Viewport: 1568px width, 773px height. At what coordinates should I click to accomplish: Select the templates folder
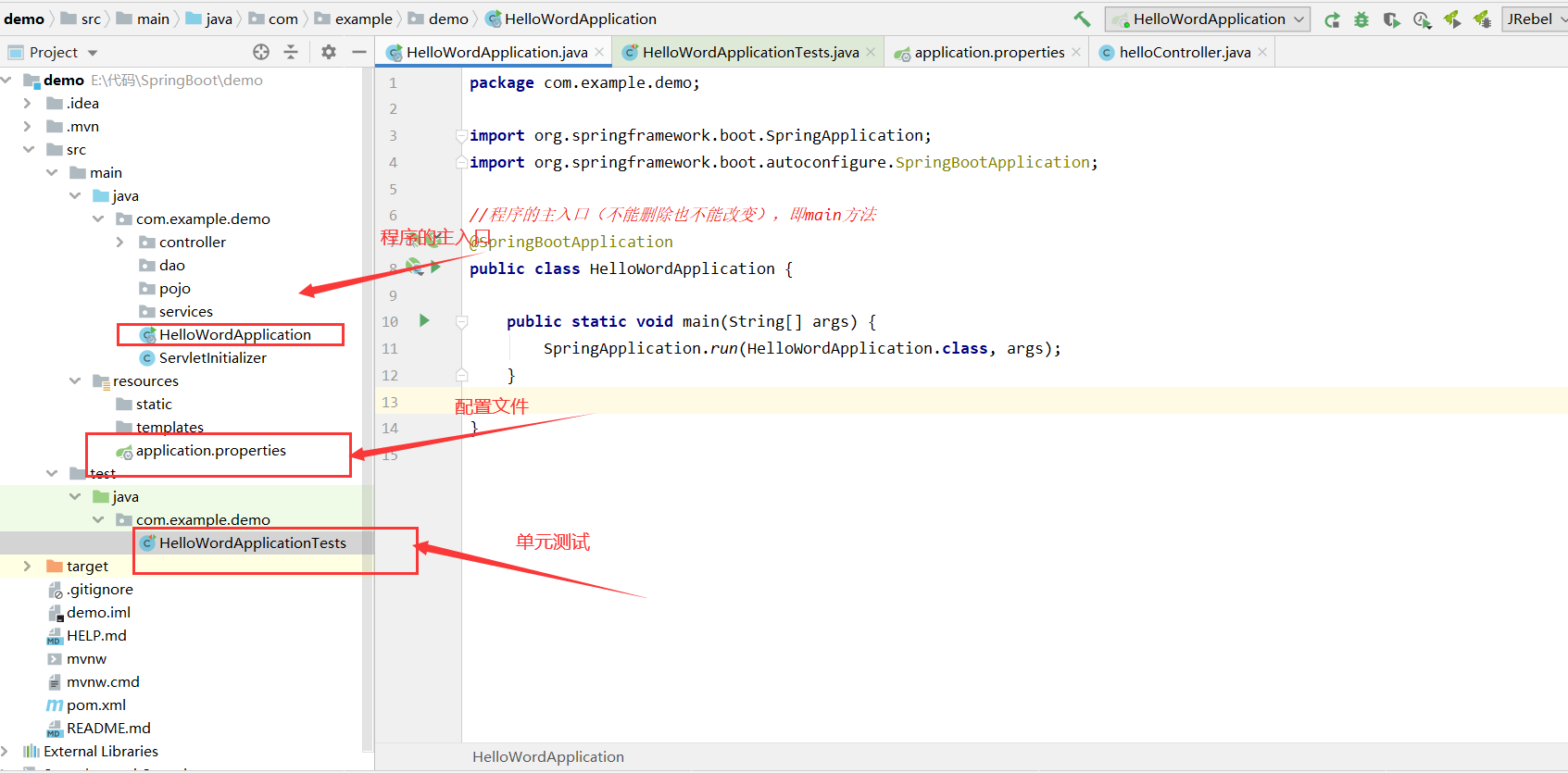(x=169, y=428)
